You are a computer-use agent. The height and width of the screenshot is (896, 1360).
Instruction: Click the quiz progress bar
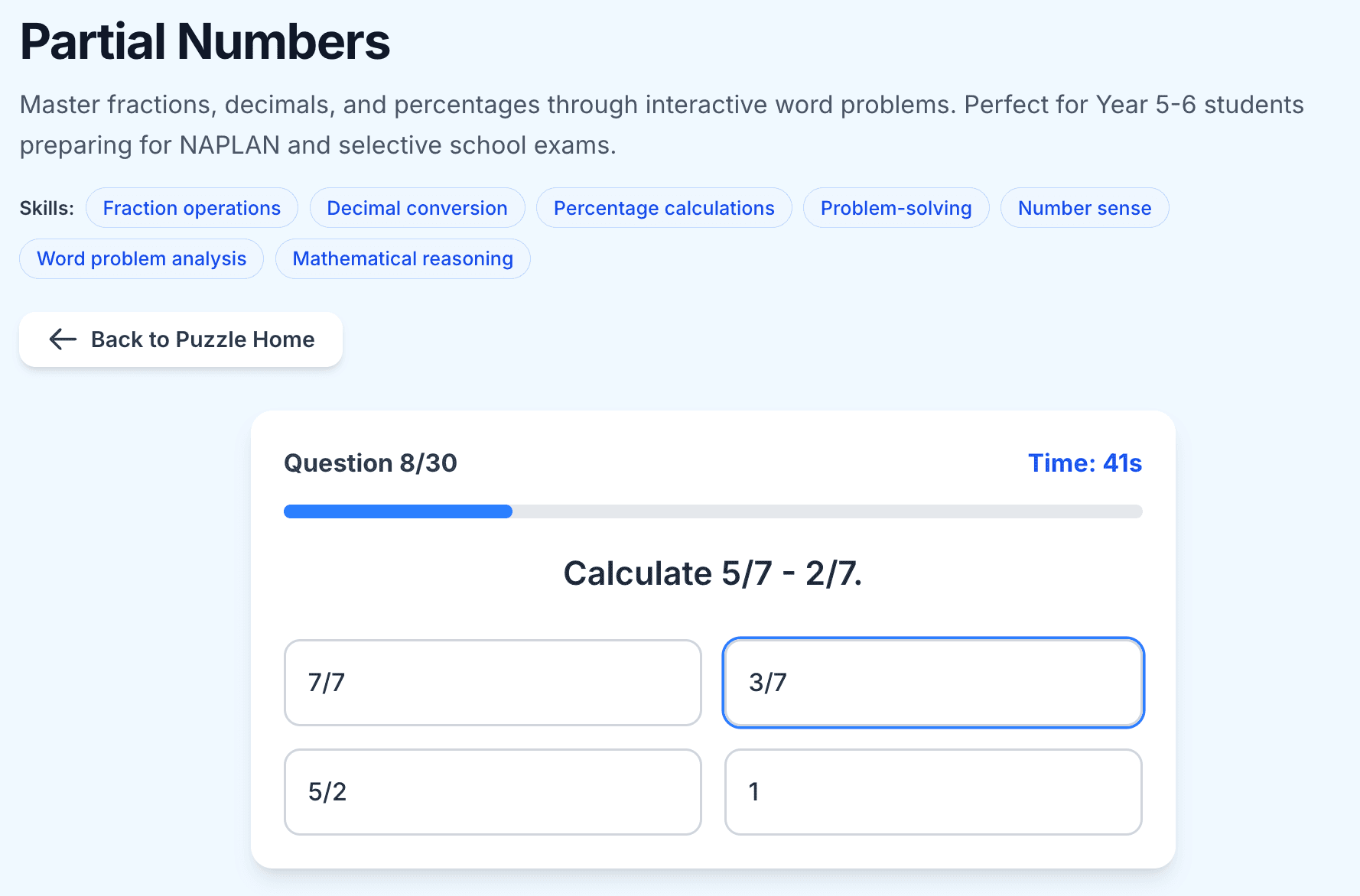tap(712, 511)
